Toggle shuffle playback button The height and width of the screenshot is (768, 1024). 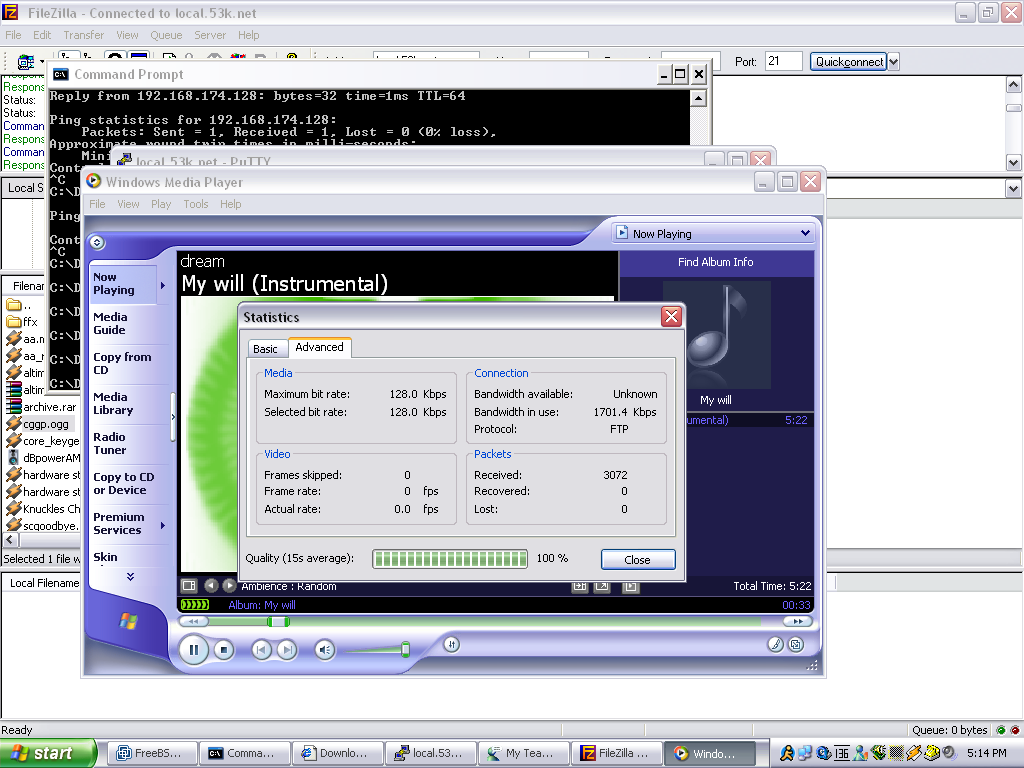tap(451, 645)
